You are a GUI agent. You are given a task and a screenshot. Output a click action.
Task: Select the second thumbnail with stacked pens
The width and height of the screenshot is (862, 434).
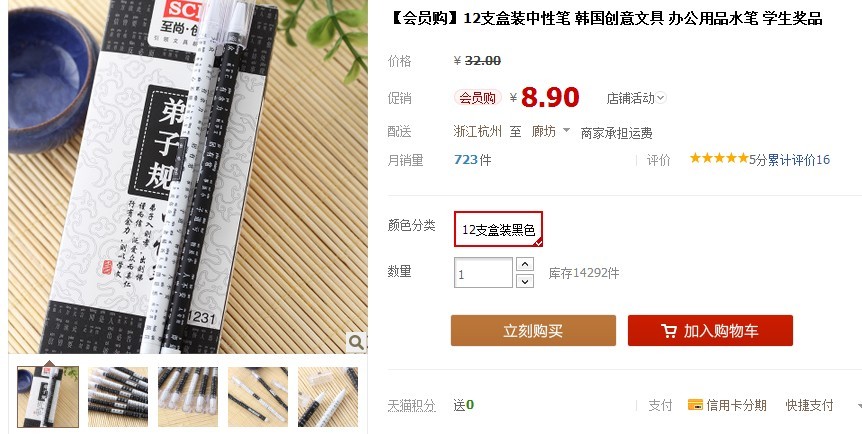(118, 397)
